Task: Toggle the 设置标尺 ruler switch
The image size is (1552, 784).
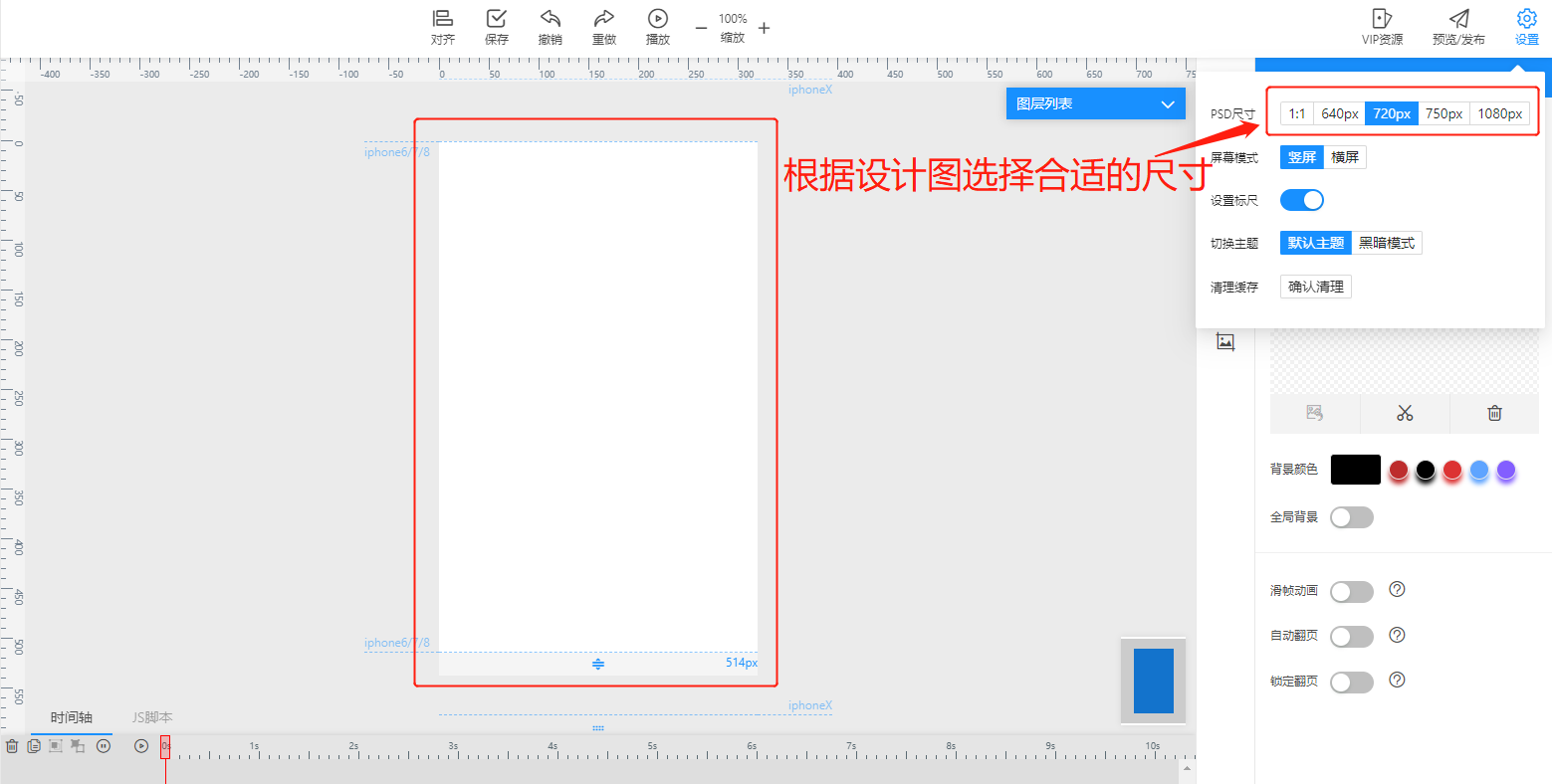Action: [x=1302, y=200]
